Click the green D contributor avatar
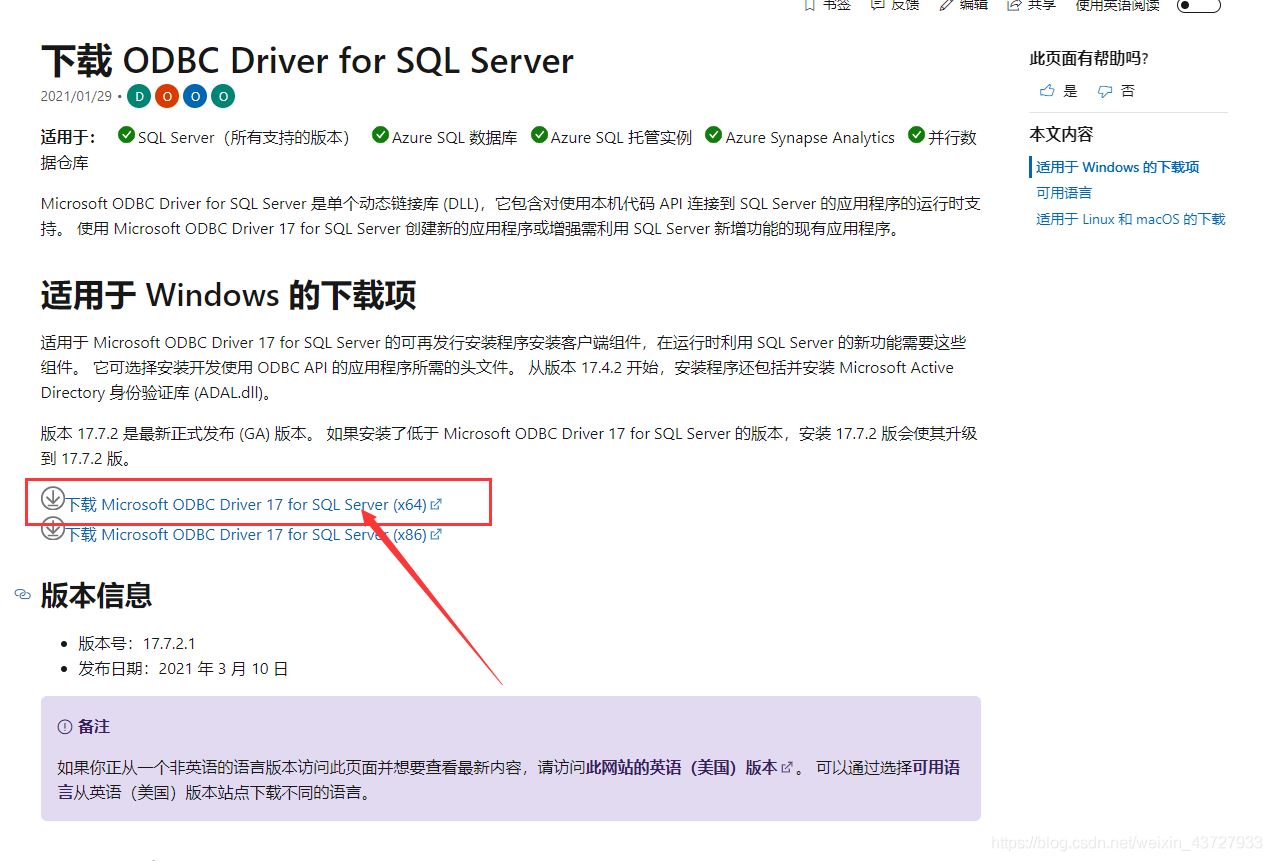 coord(139,96)
